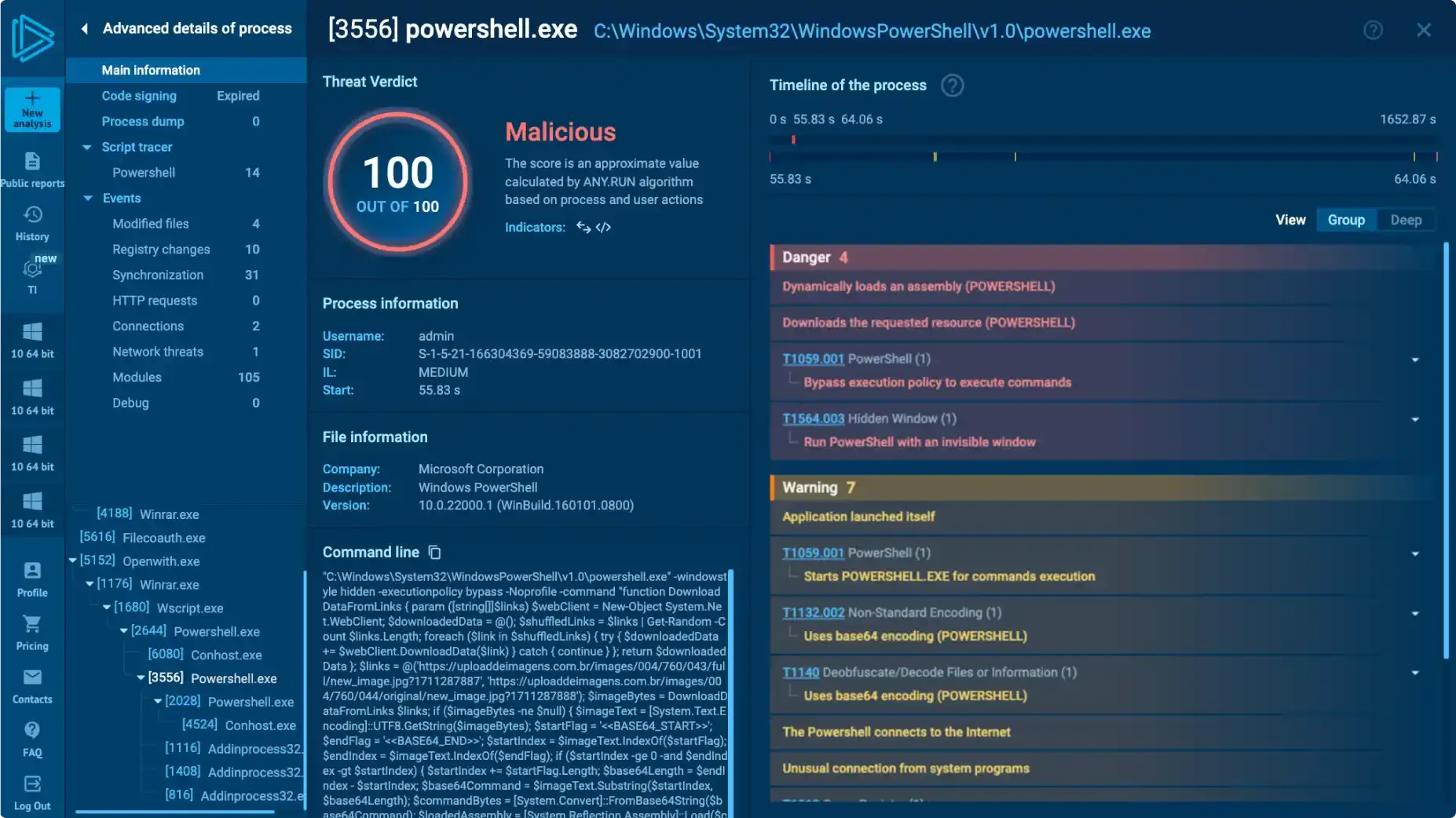Select process [4524] Conhost.exe
This screenshot has width=1456, height=818.
point(239,725)
